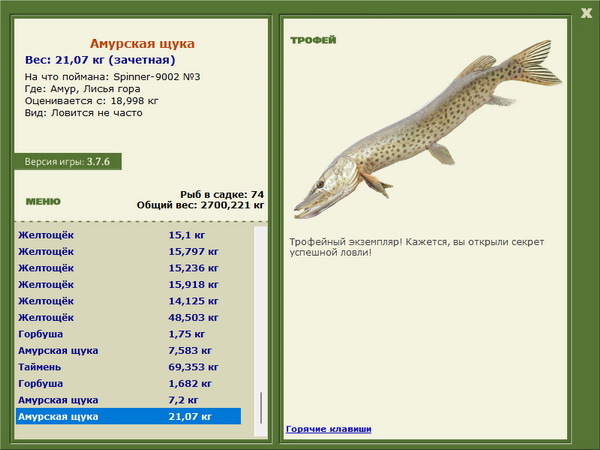Select the Желтощёк 15,1 кг row

tap(129, 235)
